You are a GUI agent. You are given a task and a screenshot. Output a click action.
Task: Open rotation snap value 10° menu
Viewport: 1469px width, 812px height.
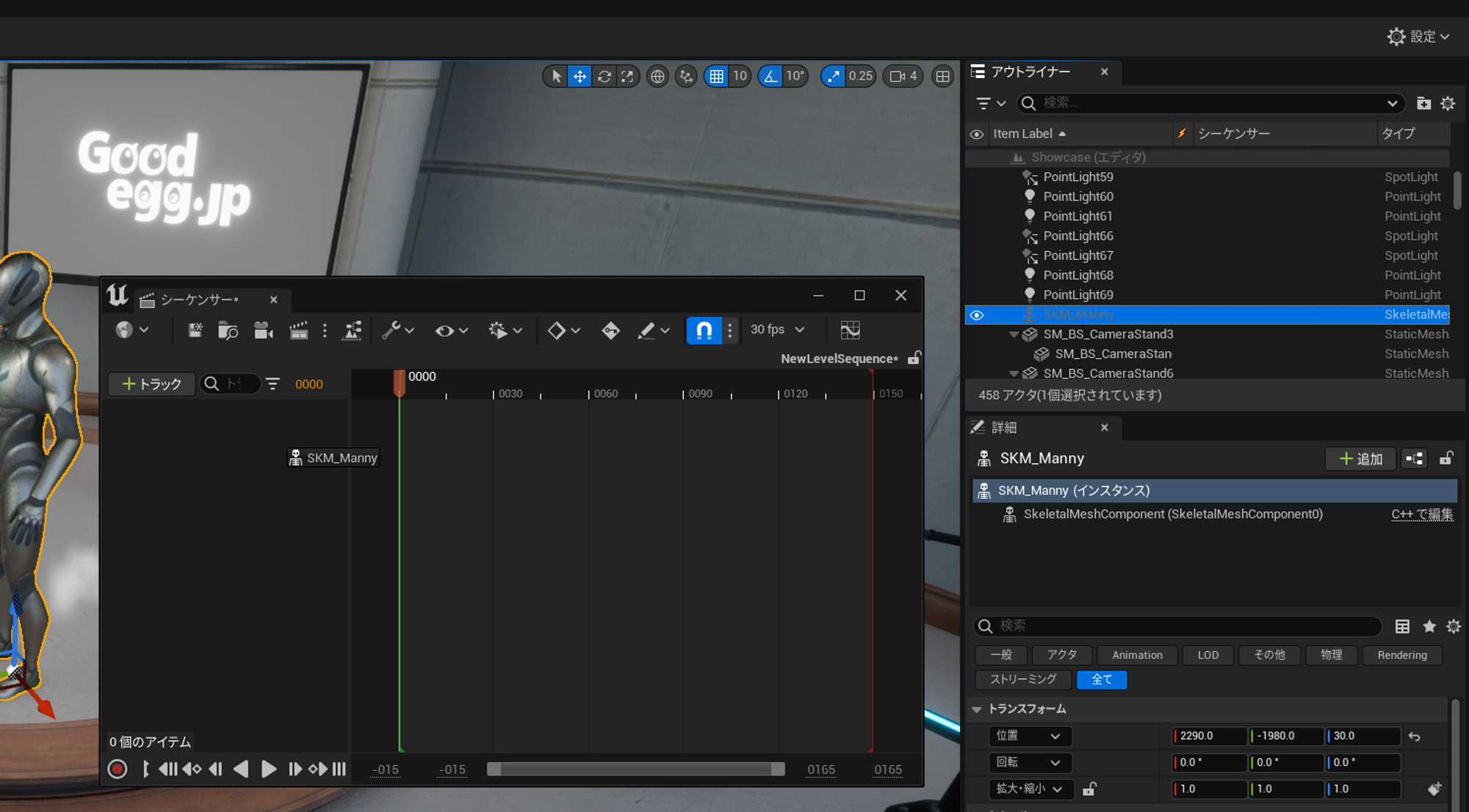[x=795, y=76]
